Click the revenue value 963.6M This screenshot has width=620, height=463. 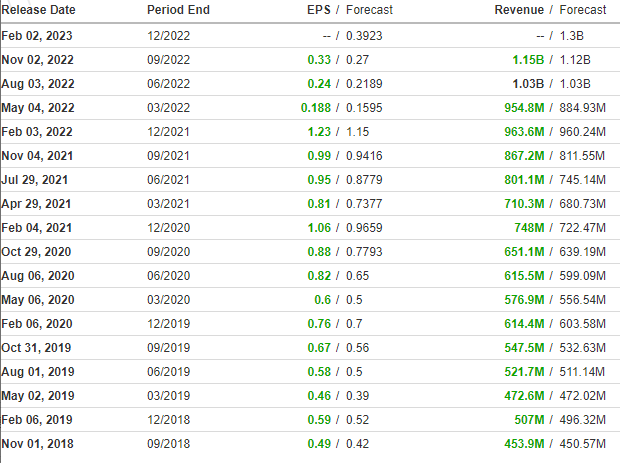(x=524, y=132)
